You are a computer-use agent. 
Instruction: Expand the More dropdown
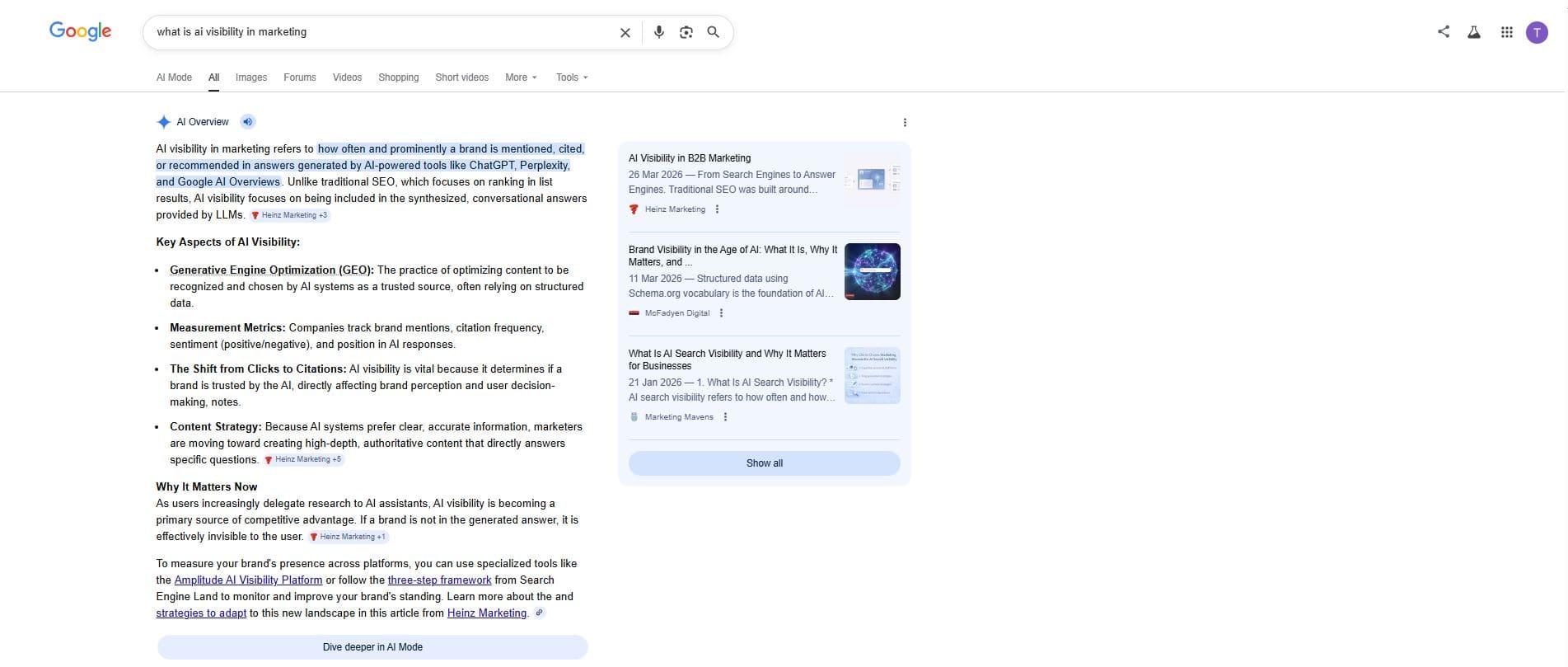[521, 78]
